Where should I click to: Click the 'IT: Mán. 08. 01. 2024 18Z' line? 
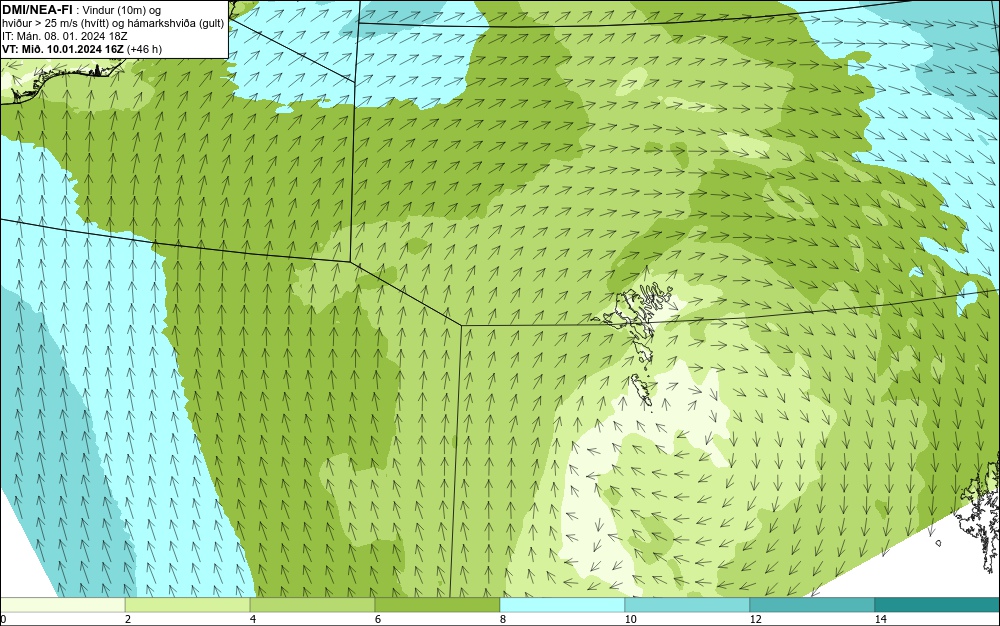64,36
